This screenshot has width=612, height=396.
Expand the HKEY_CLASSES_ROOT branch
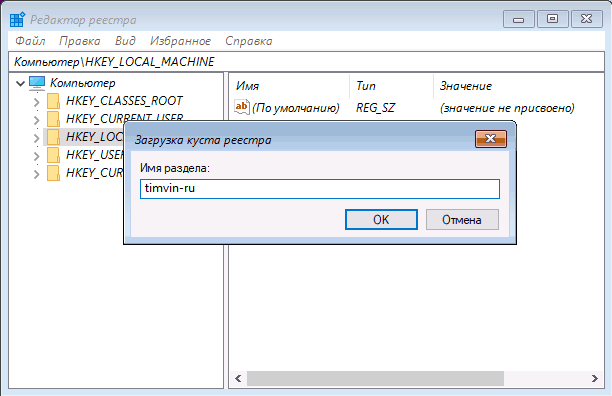click(36, 102)
